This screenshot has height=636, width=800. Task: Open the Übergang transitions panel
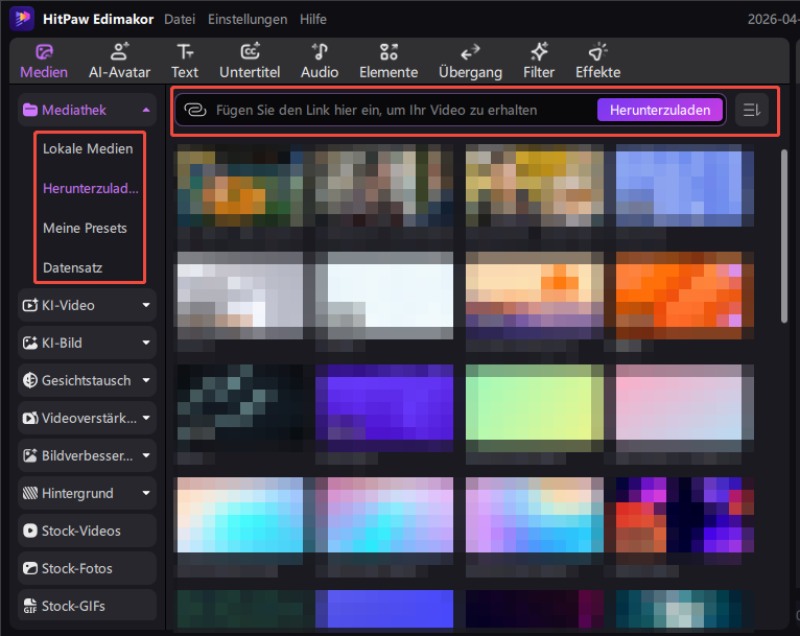coord(470,61)
